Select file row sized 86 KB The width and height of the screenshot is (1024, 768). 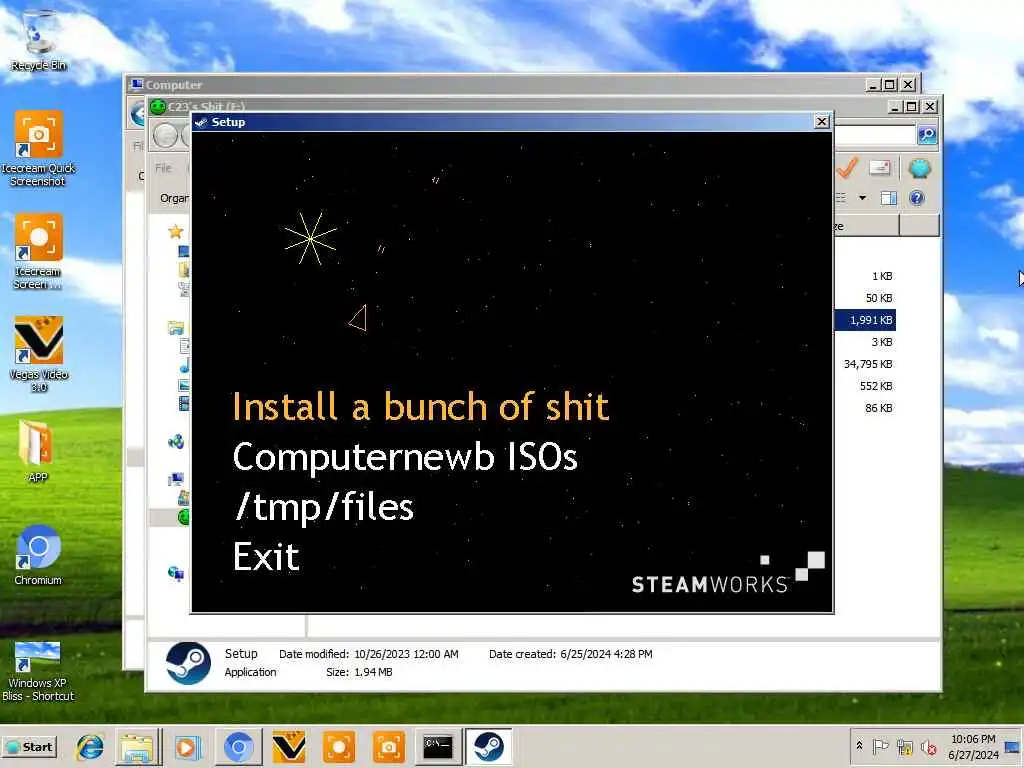pos(878,408)
